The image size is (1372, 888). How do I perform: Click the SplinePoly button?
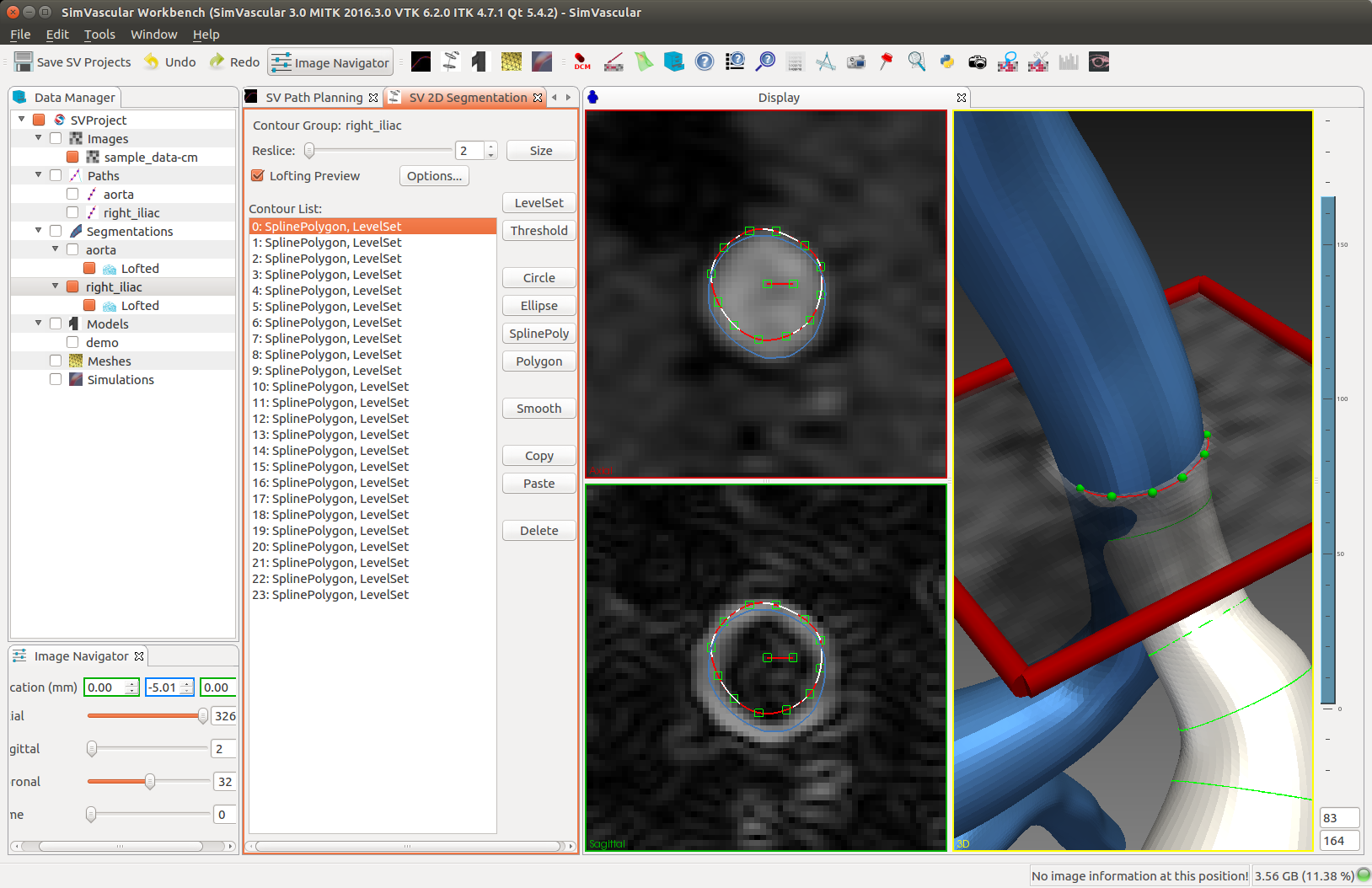(x=539, y=334)
